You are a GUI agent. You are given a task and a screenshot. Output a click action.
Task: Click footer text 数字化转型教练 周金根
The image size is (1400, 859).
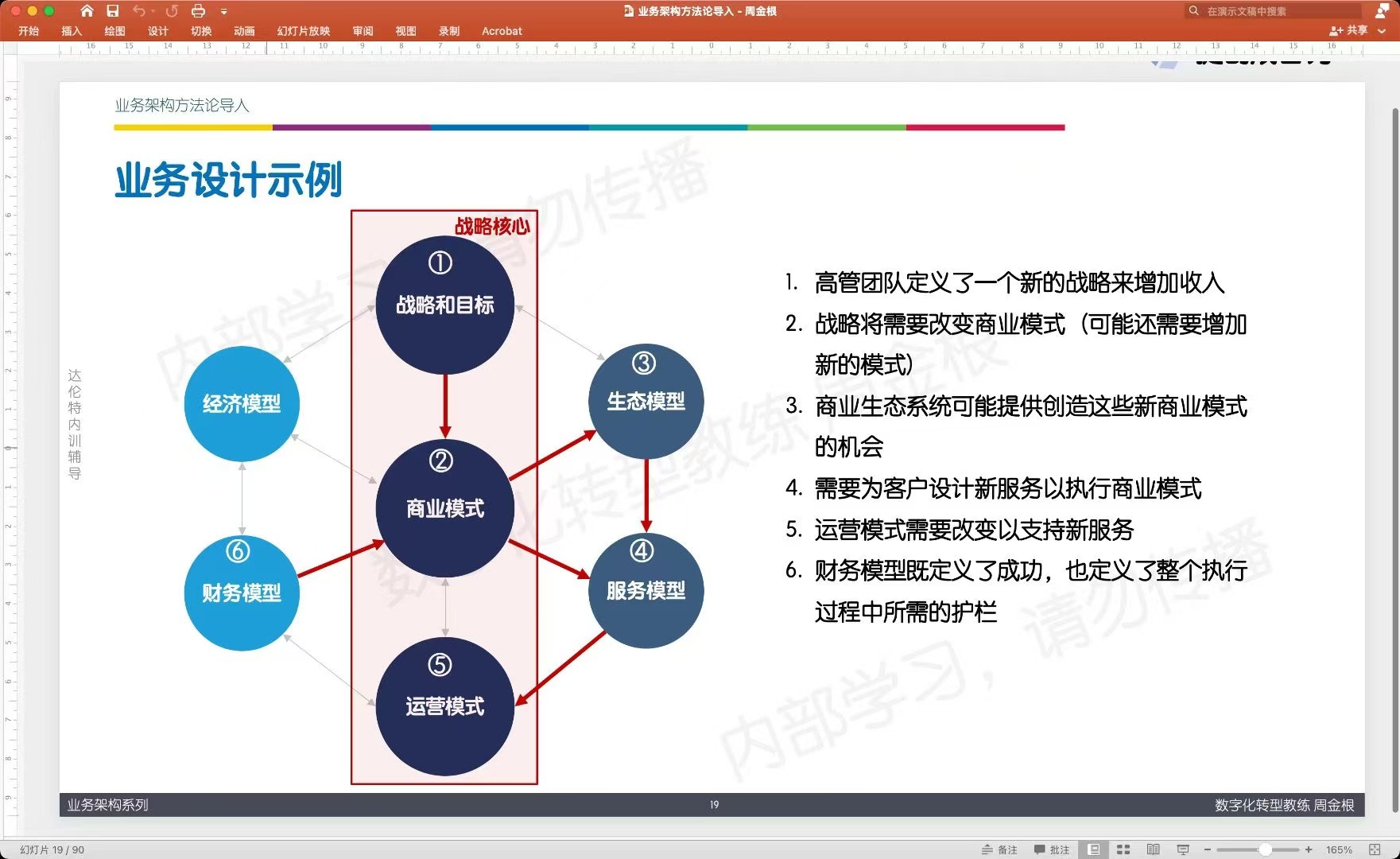(x=1284, y=805)
